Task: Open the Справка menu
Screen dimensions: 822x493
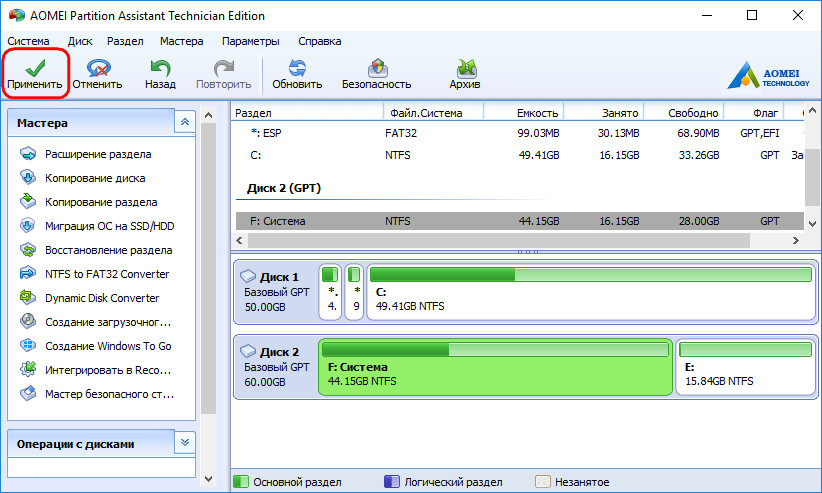Action: [x=320, y=41]
